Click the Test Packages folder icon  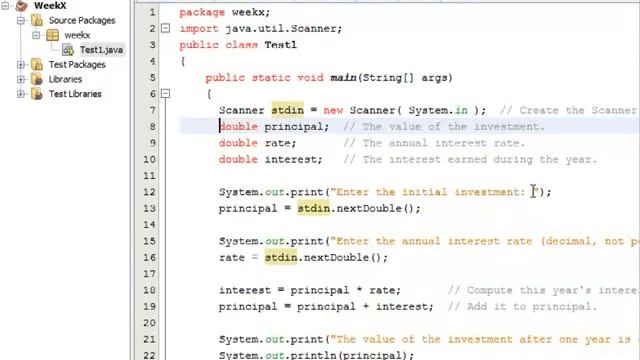point(37,64)
